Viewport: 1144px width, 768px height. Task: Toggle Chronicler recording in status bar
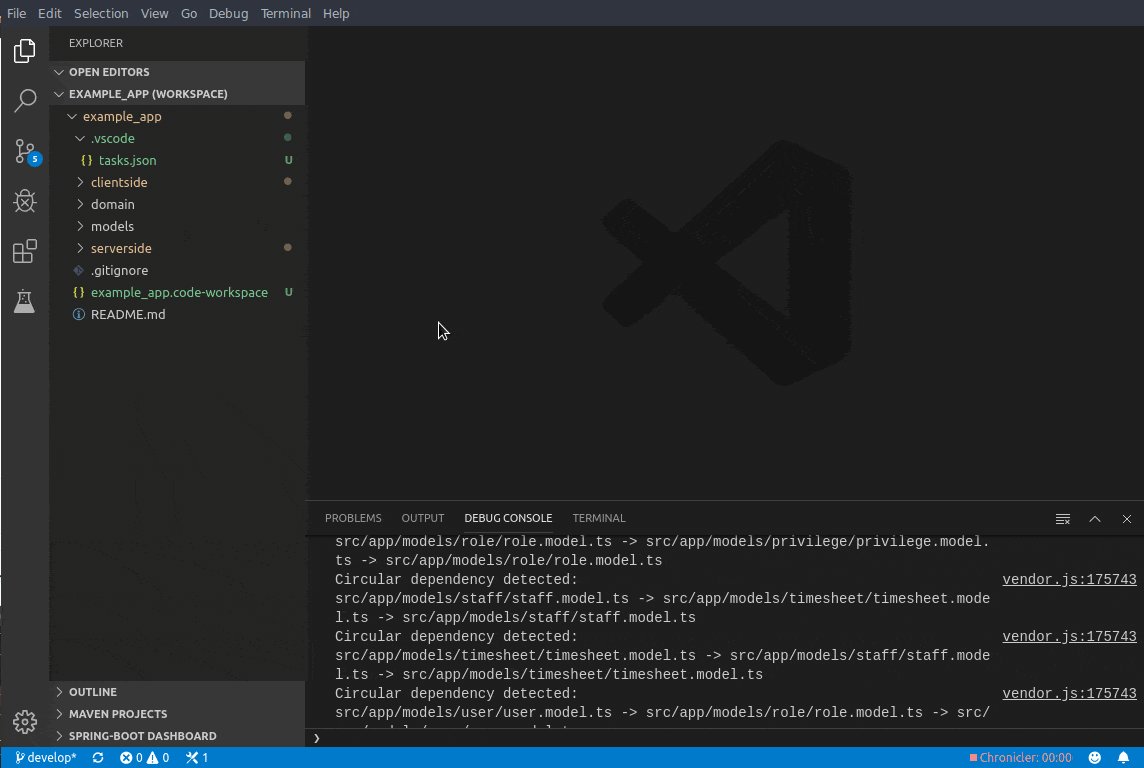coord(1020,758)
